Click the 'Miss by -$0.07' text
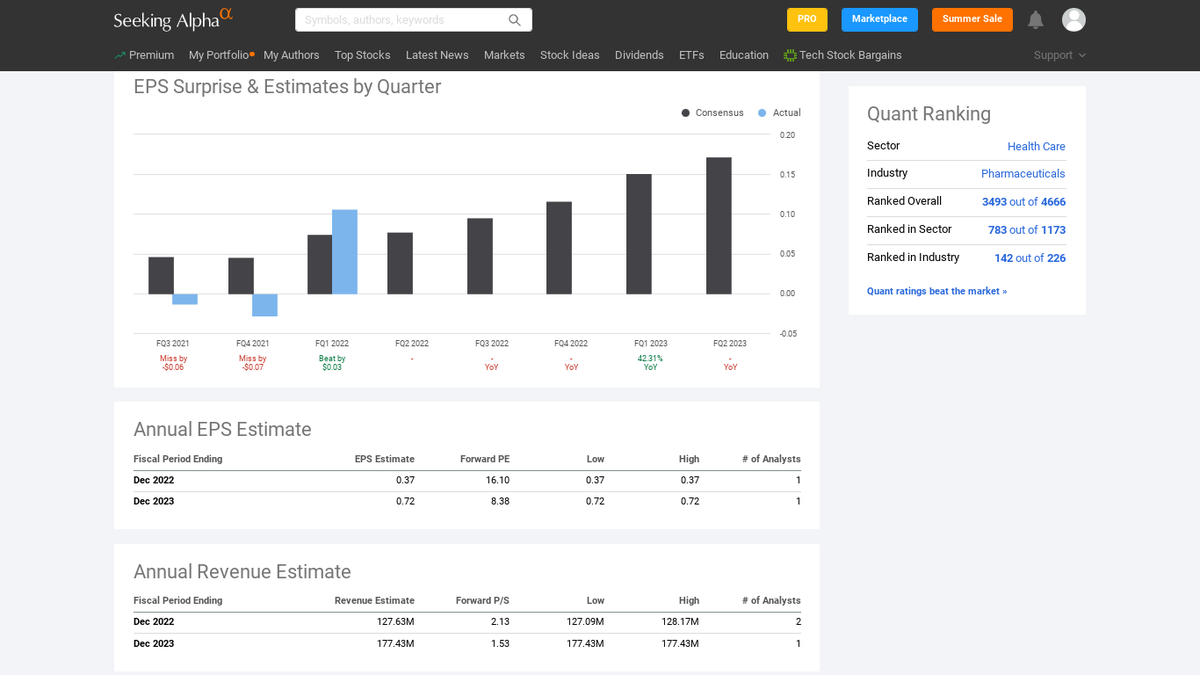 pyautogui.click(x=253, y=363)
